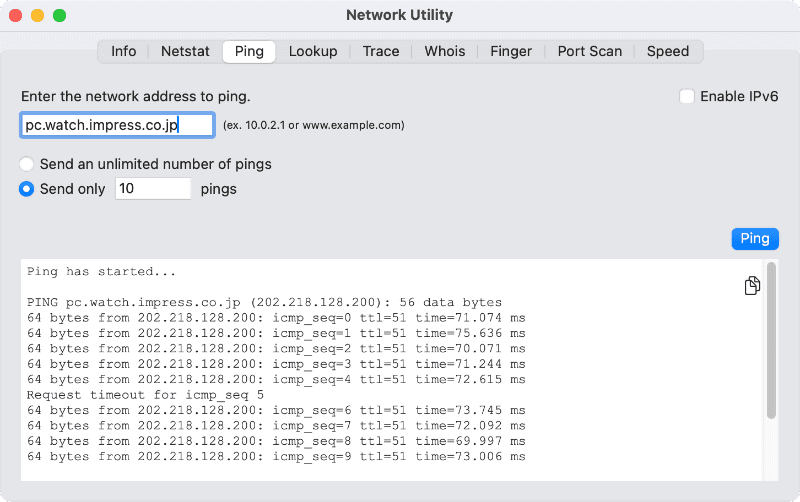Switch to the Info tab
Screen dimensions: 800x502
tap(123, 52)
